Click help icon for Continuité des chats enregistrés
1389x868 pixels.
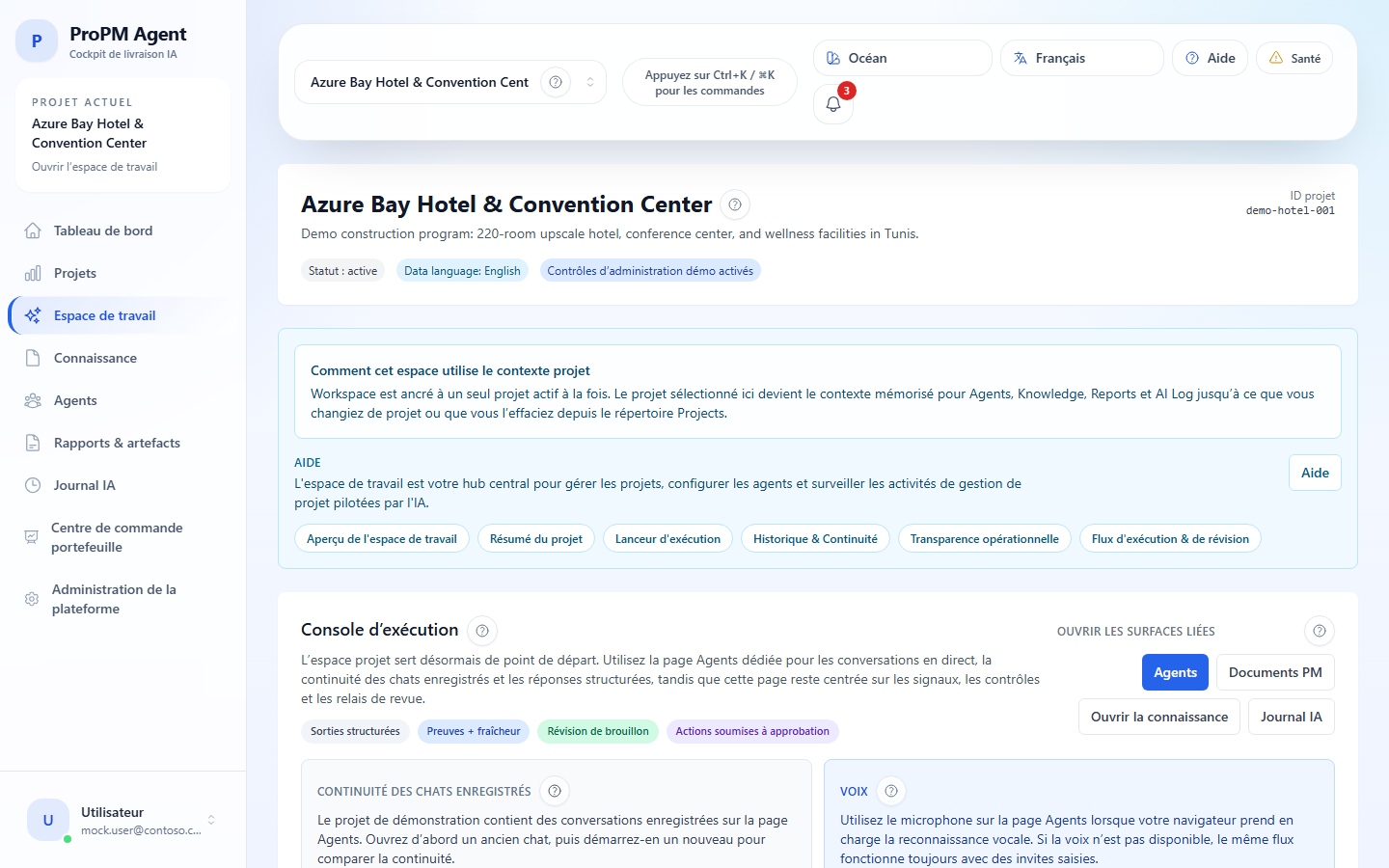click(555, 791)
